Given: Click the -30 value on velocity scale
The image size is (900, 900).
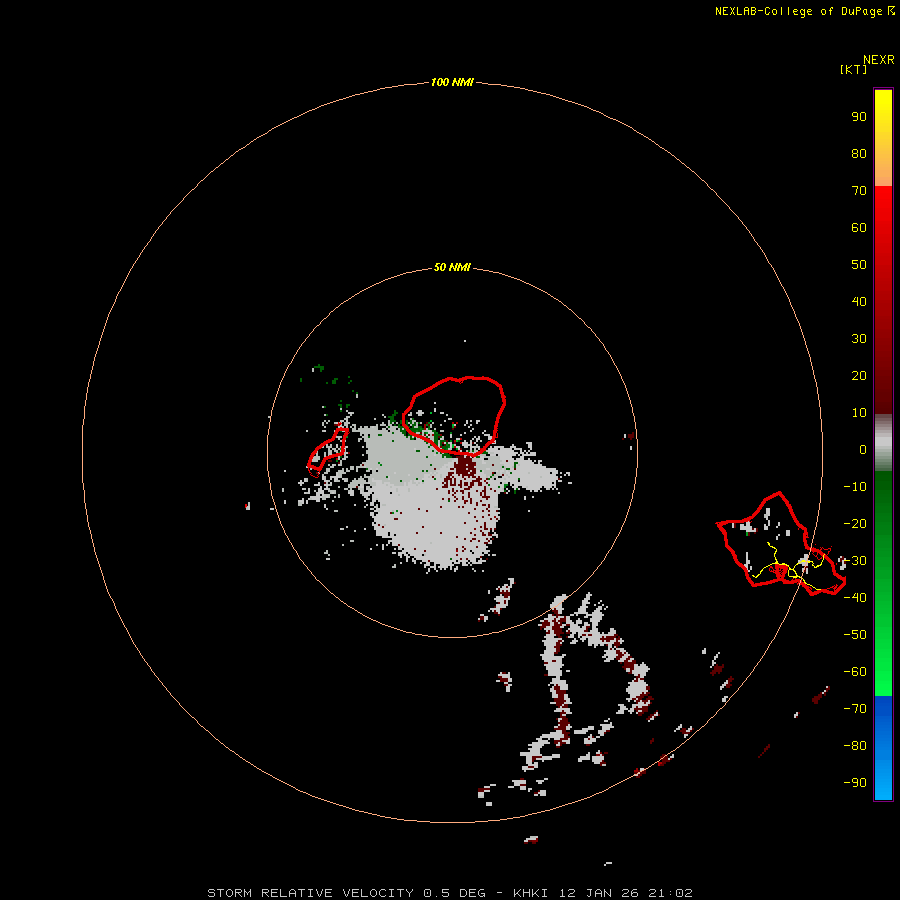Looking at the screenshot, I should pyautogui.click(x=855, y=561).
